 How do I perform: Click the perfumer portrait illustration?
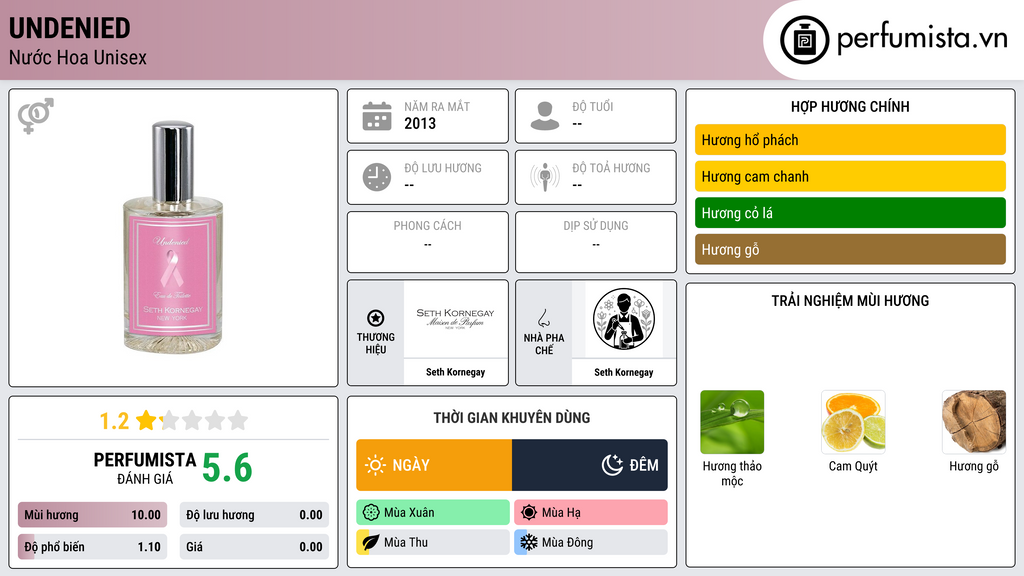(x=624, y=319)
